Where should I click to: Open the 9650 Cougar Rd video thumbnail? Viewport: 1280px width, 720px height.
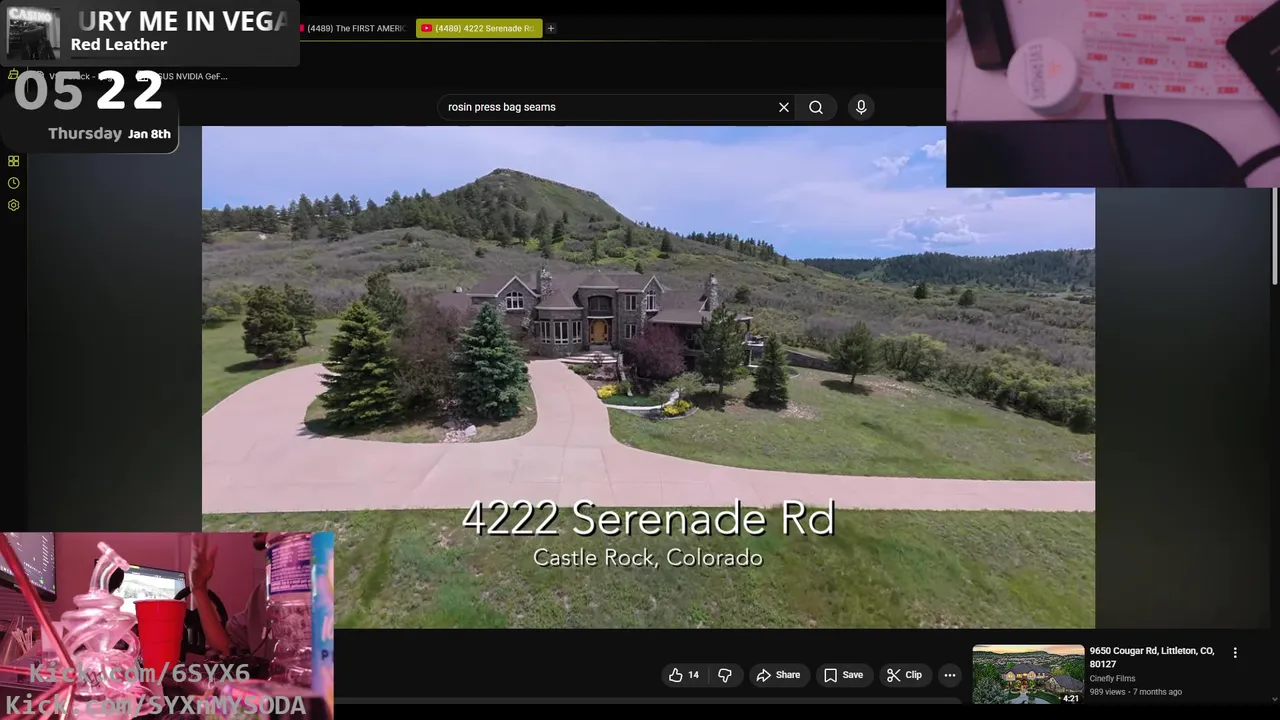pos(1028,674)
